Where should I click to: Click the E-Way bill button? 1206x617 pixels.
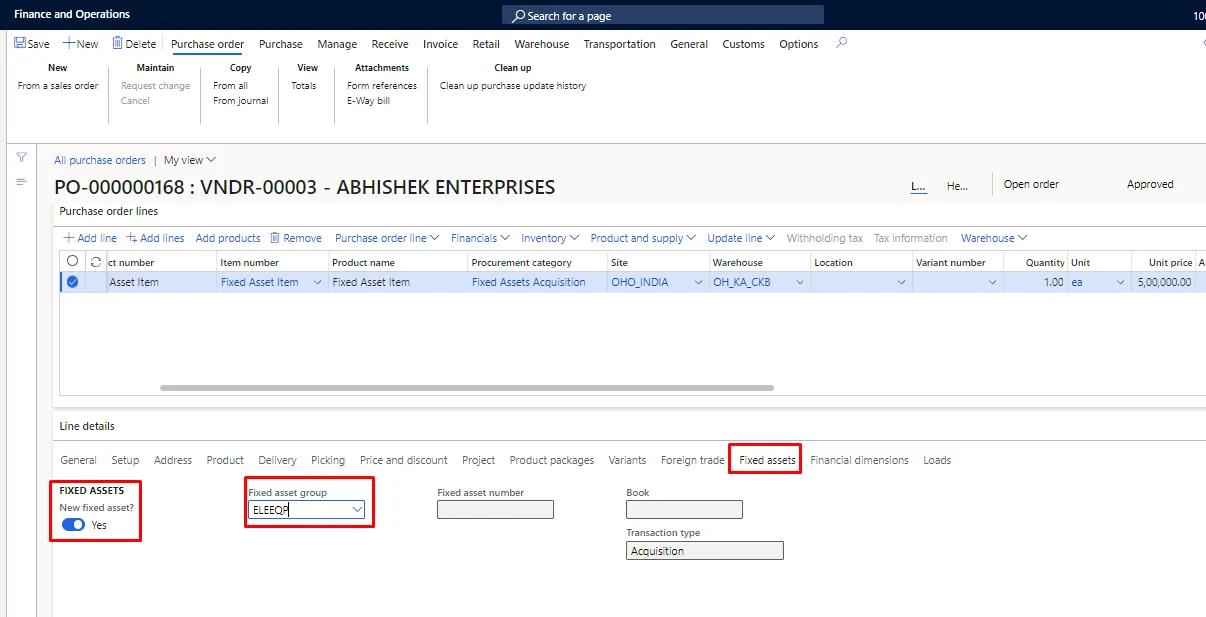click(368, 101)
